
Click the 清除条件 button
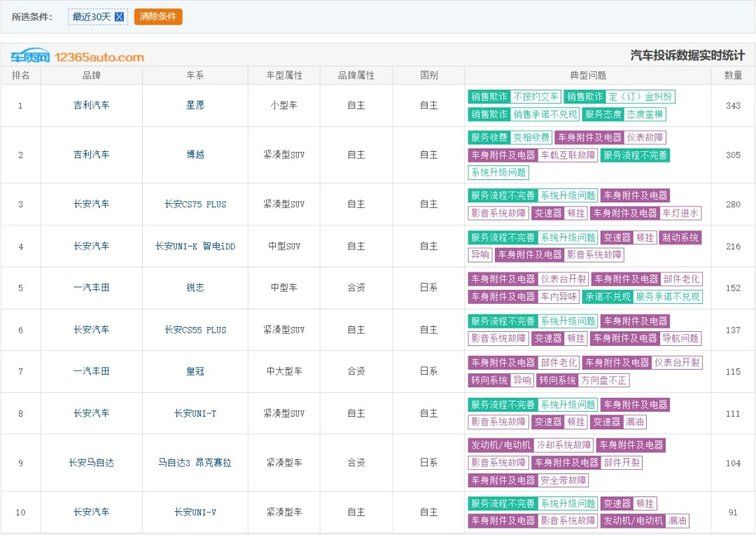click(x=158, y=16)
